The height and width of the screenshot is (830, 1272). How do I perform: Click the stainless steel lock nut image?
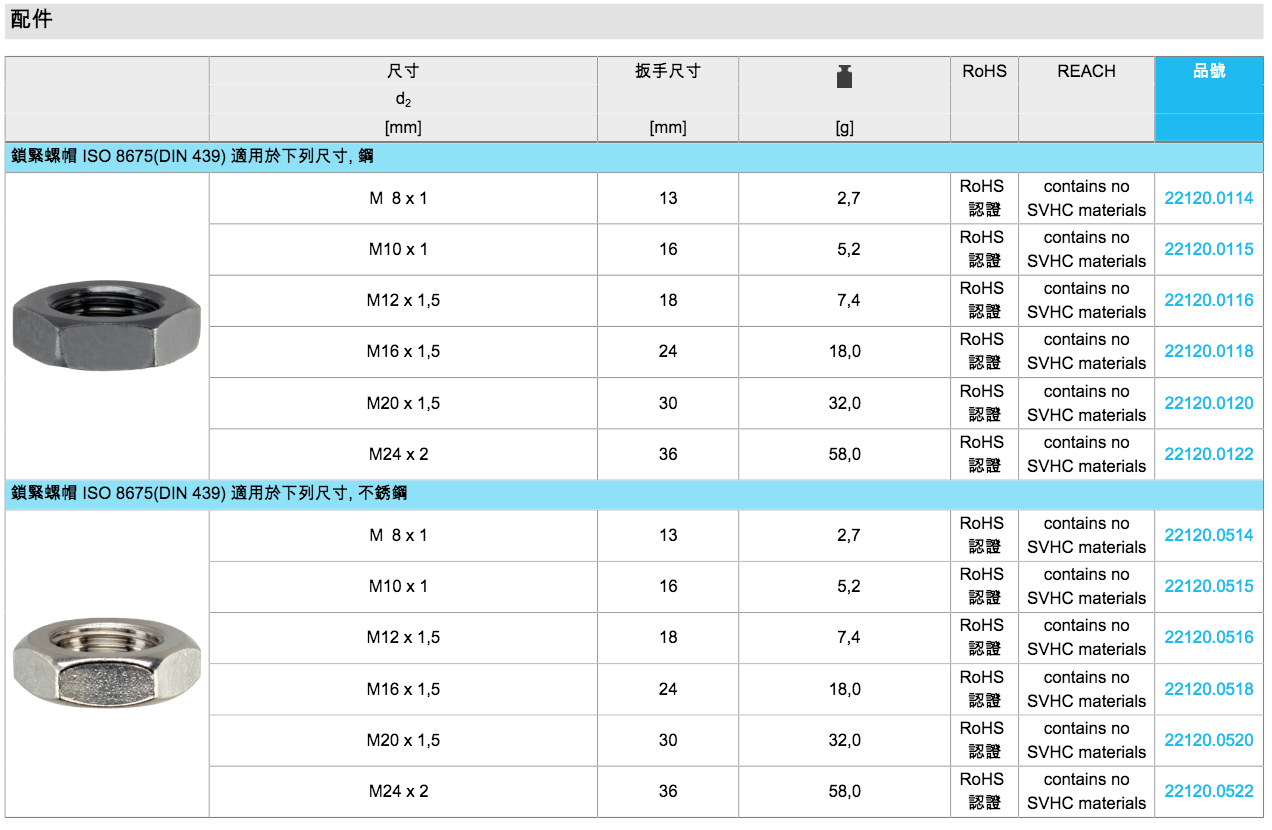[x=107, y=662]
